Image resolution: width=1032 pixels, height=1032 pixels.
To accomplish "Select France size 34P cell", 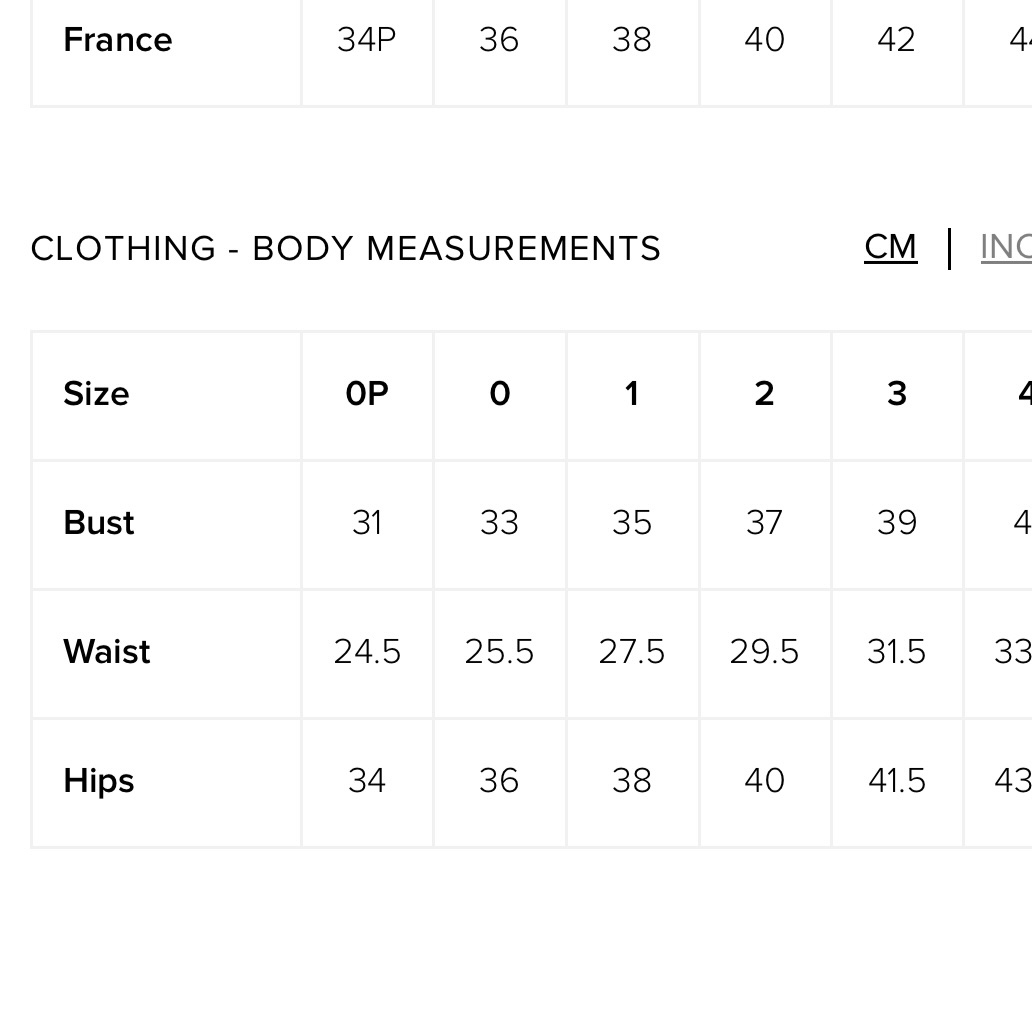I will pyautogui.click(x=367, y=39).
